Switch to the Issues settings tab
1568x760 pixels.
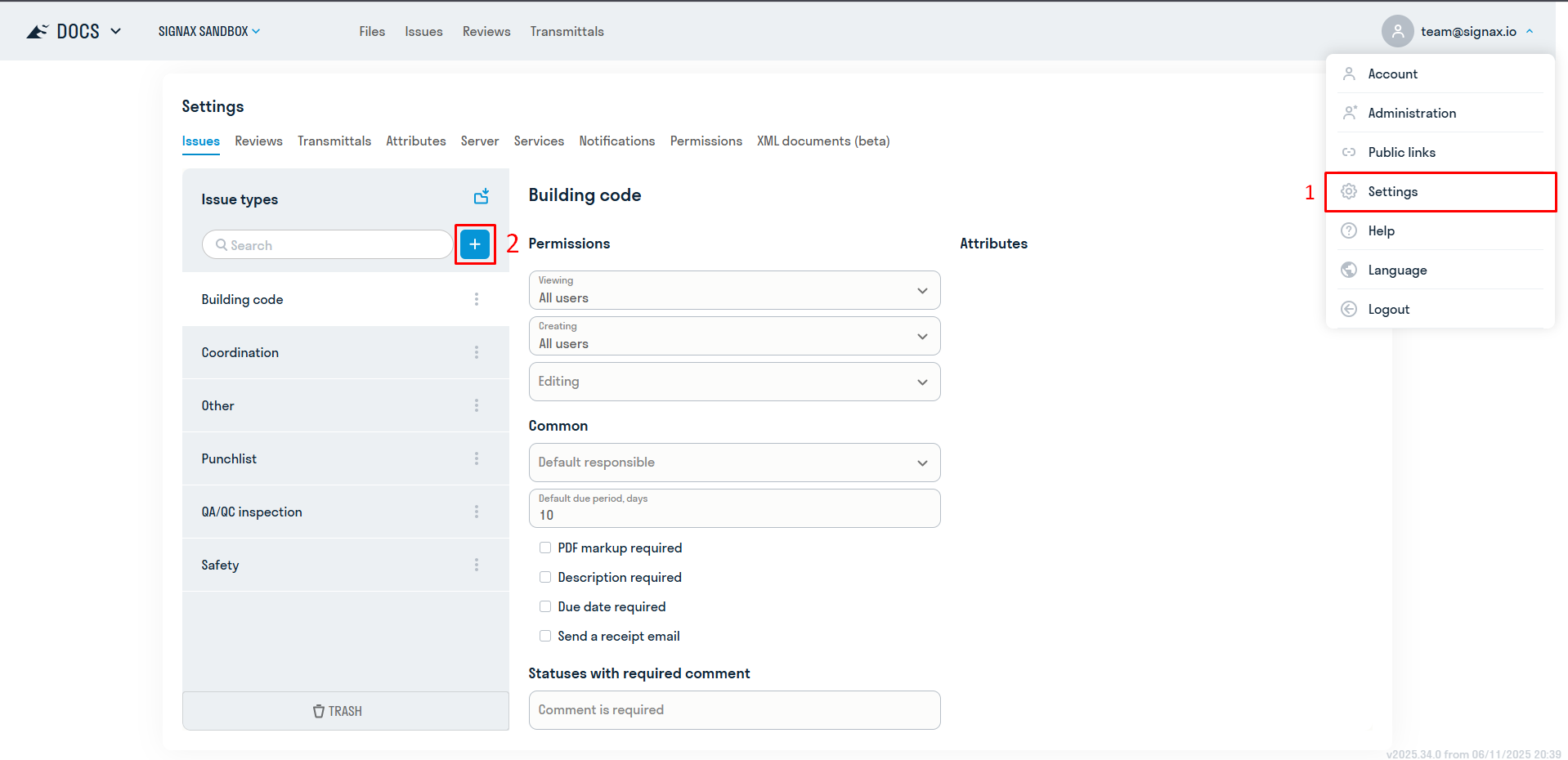tap(200, 141)
